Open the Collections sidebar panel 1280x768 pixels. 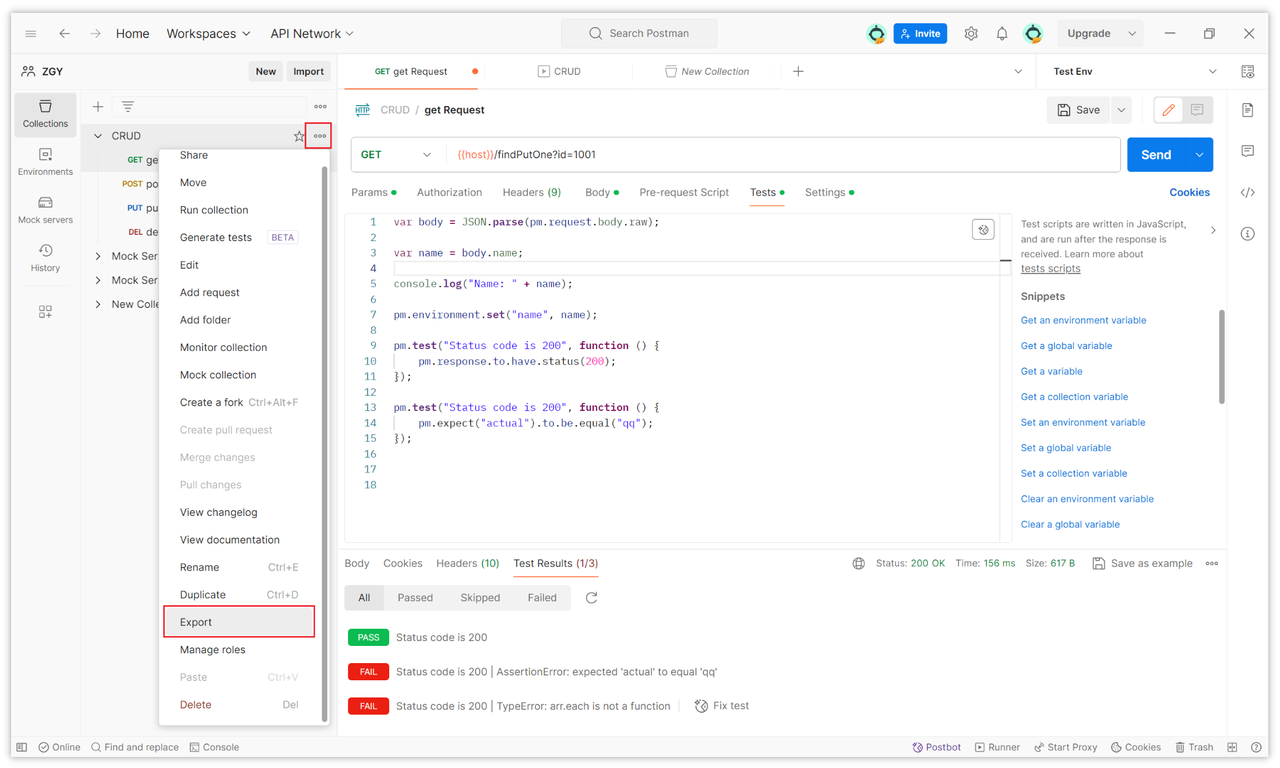point(45,114)
